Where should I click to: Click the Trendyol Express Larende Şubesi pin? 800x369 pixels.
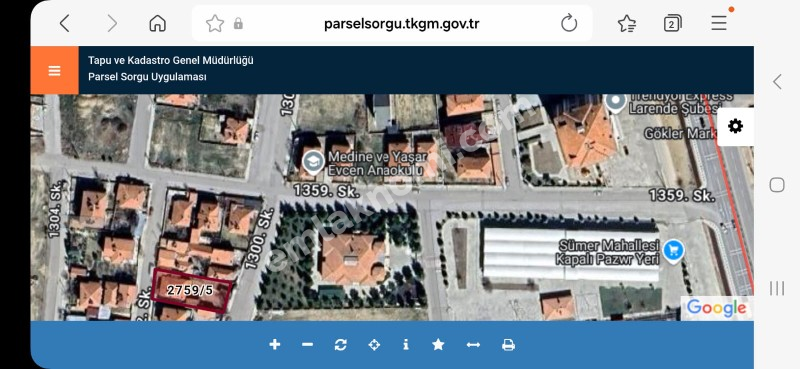615,102
